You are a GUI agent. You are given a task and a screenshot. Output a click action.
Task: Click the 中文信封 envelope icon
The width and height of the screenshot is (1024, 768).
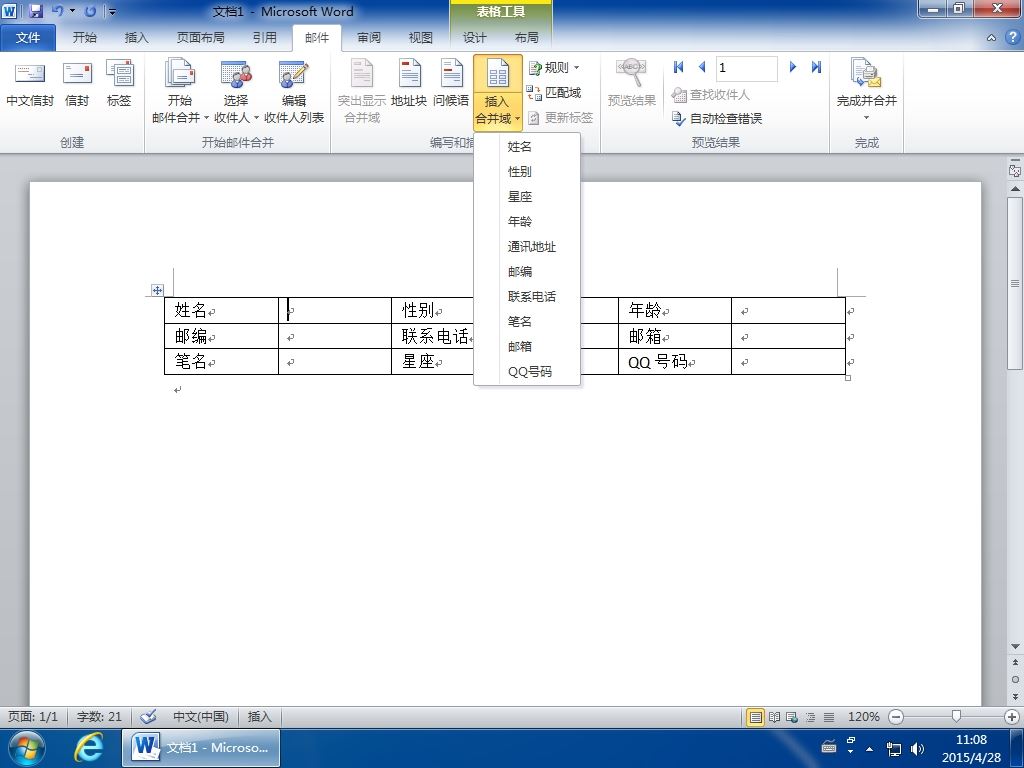coord(29,73)
